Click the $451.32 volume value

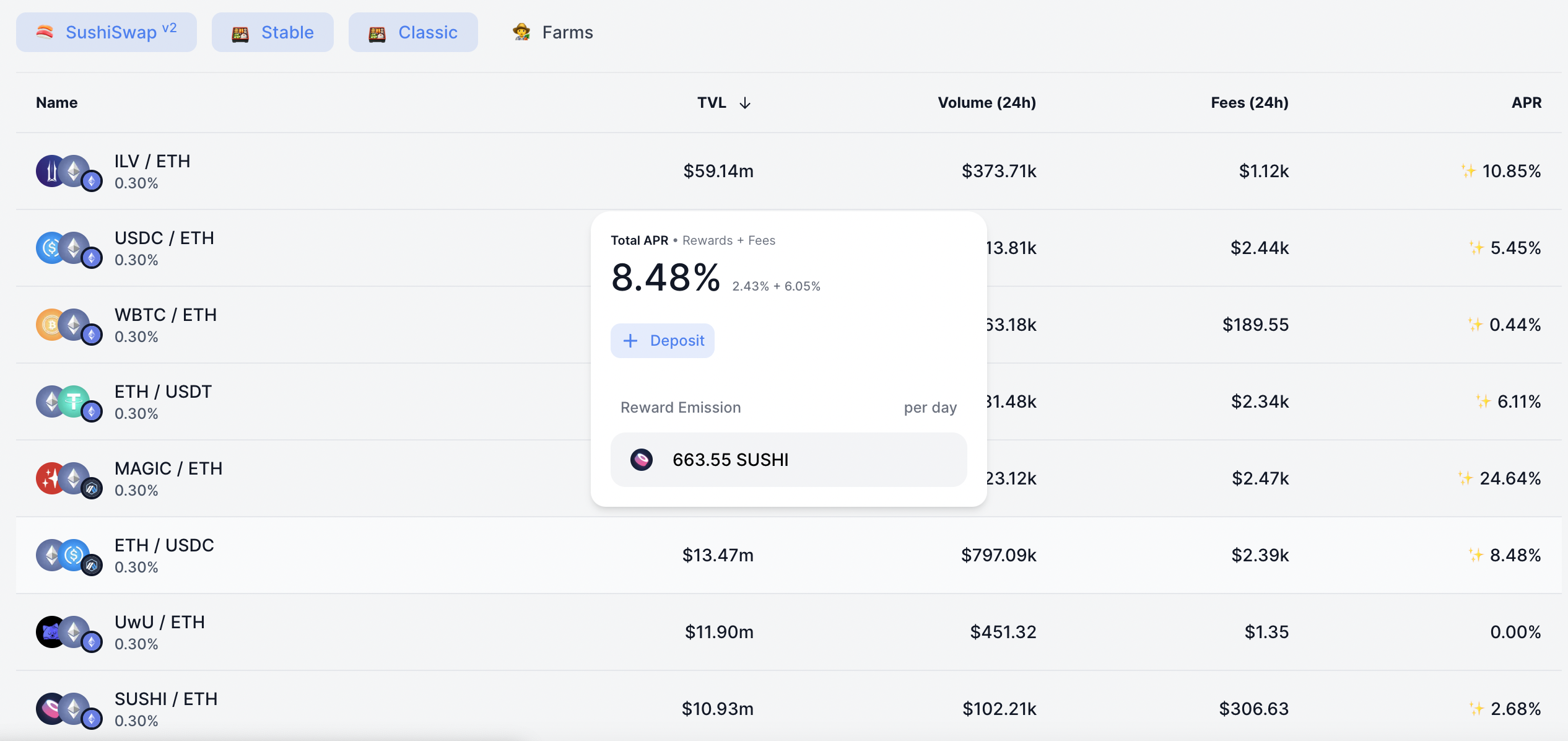click(x=1003, y=632)
